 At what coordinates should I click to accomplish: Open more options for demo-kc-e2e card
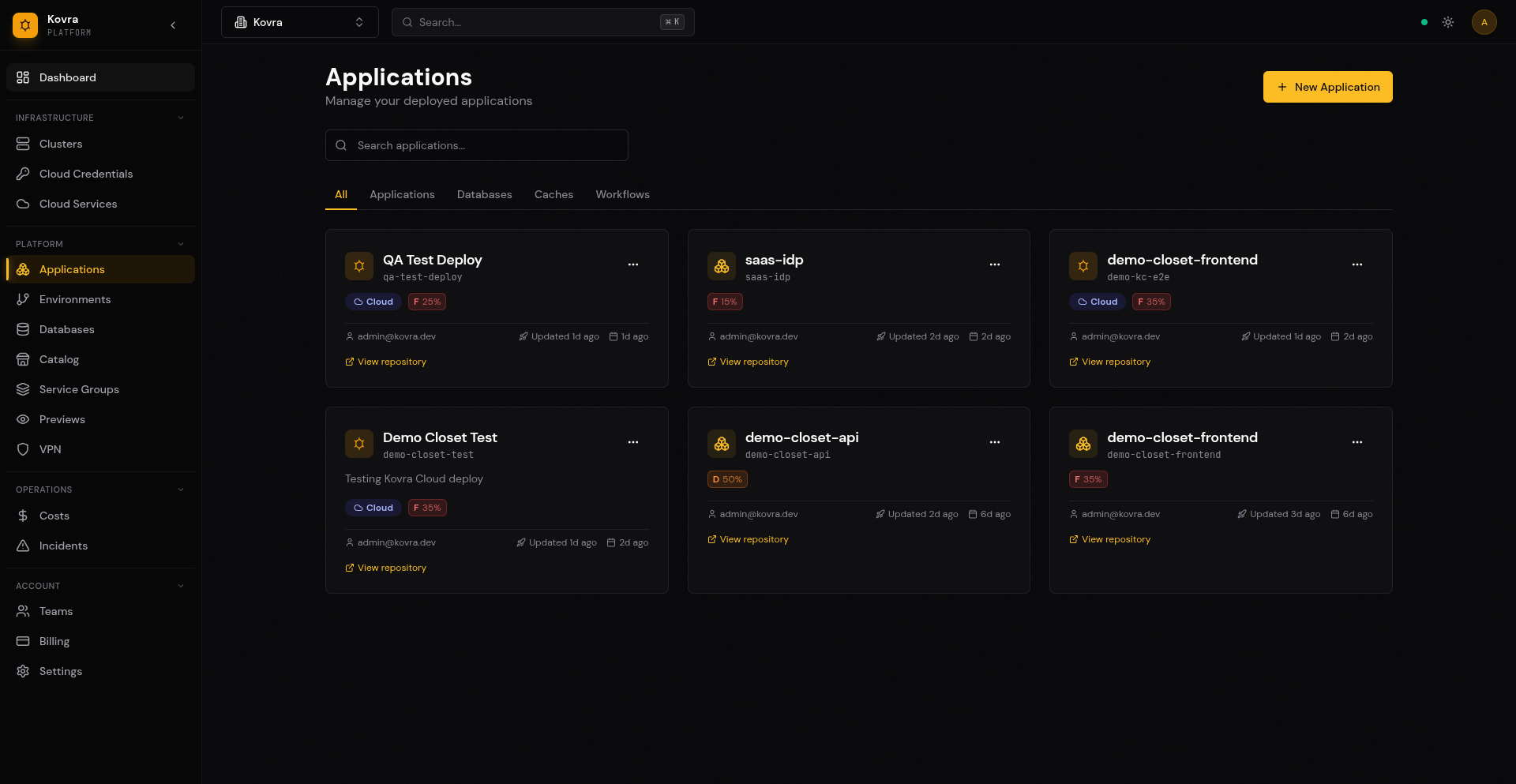[x=1357, y=264]
